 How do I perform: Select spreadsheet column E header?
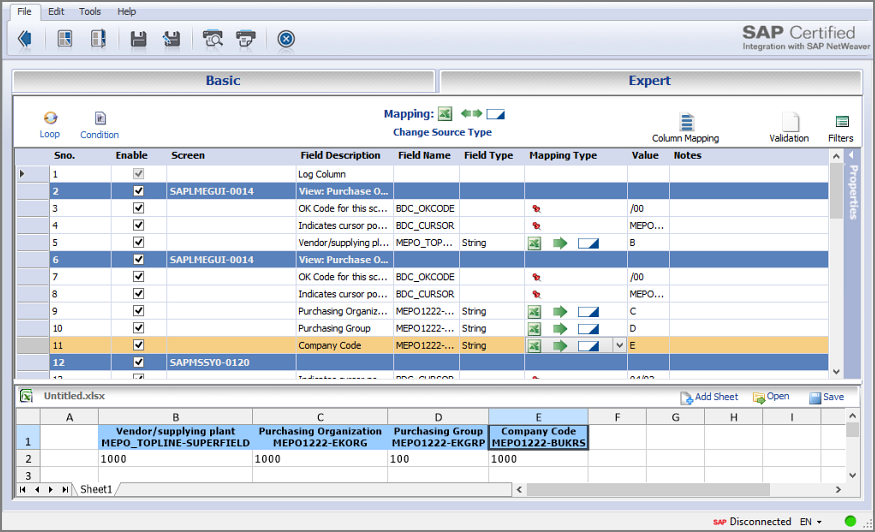539,417
